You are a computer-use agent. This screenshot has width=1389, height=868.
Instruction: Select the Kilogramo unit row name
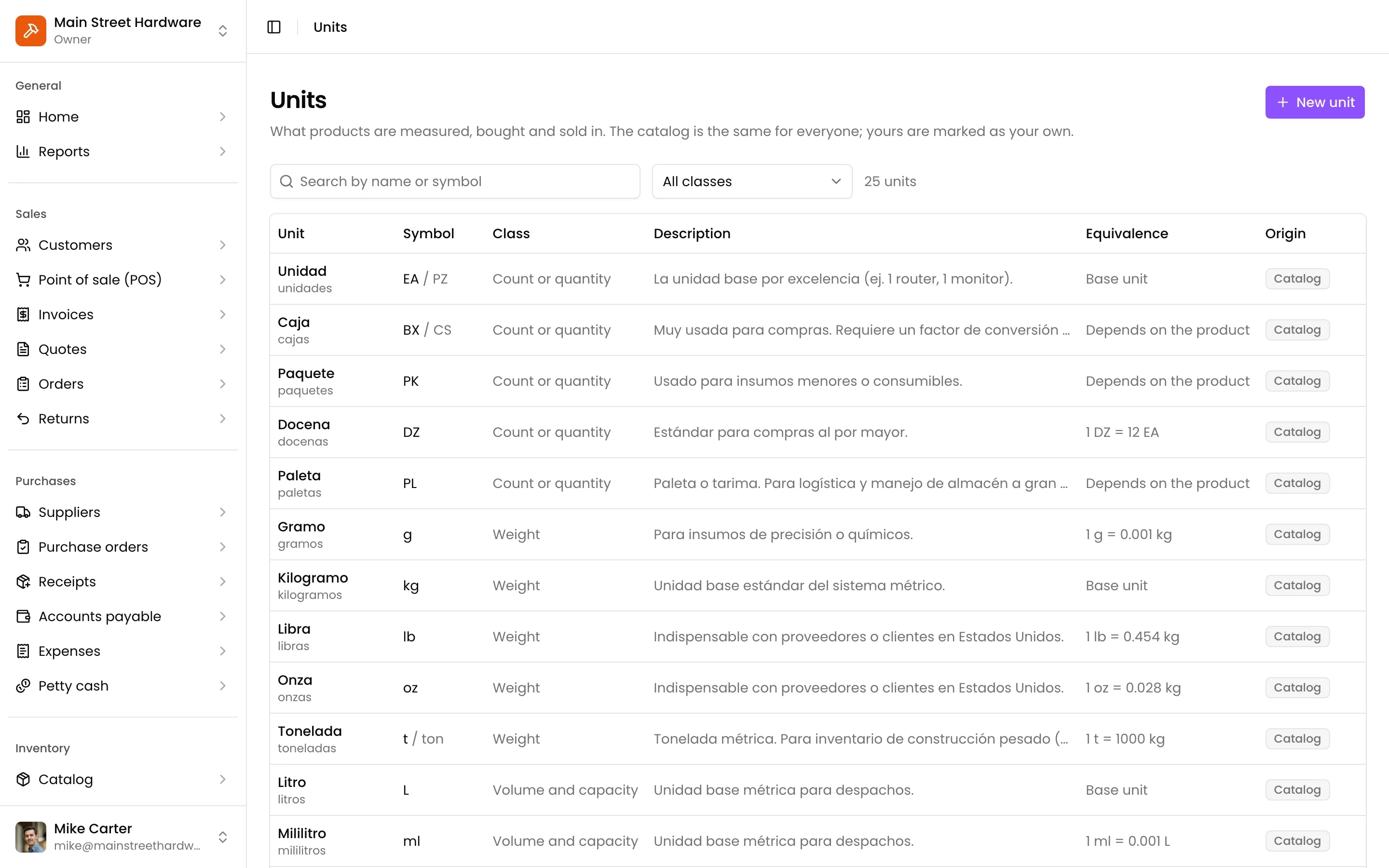[x=313, y=578]
